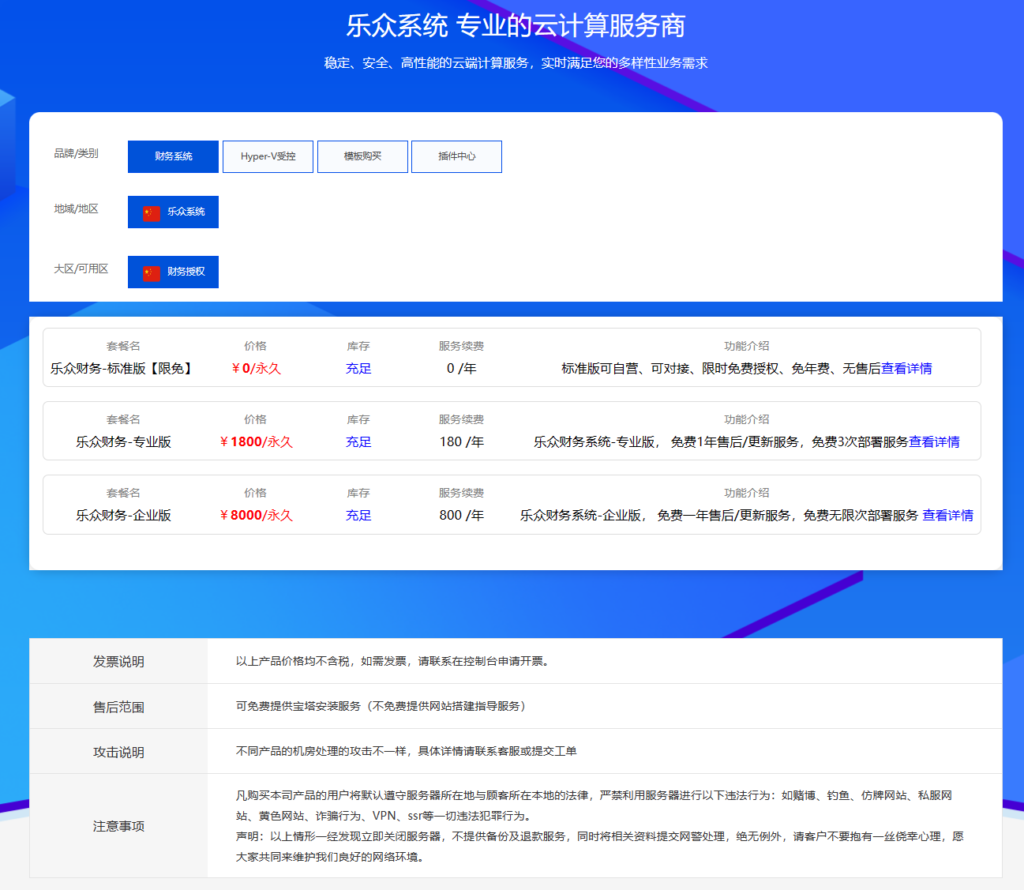Click 充足 stock status of 标准版 row
This screenshot has width=1024, height=890.
[359, 368]
